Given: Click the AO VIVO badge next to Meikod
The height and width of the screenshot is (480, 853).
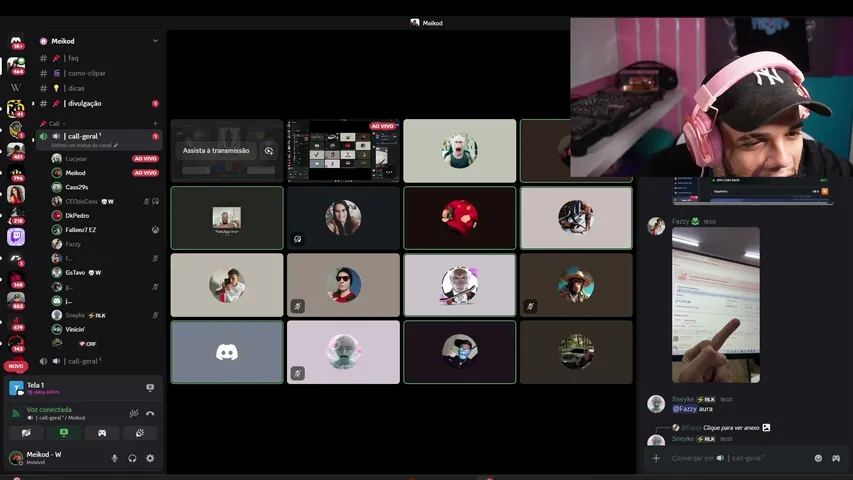Looking at the screenshot, I should pyautogui.click(x=145, y=173).
